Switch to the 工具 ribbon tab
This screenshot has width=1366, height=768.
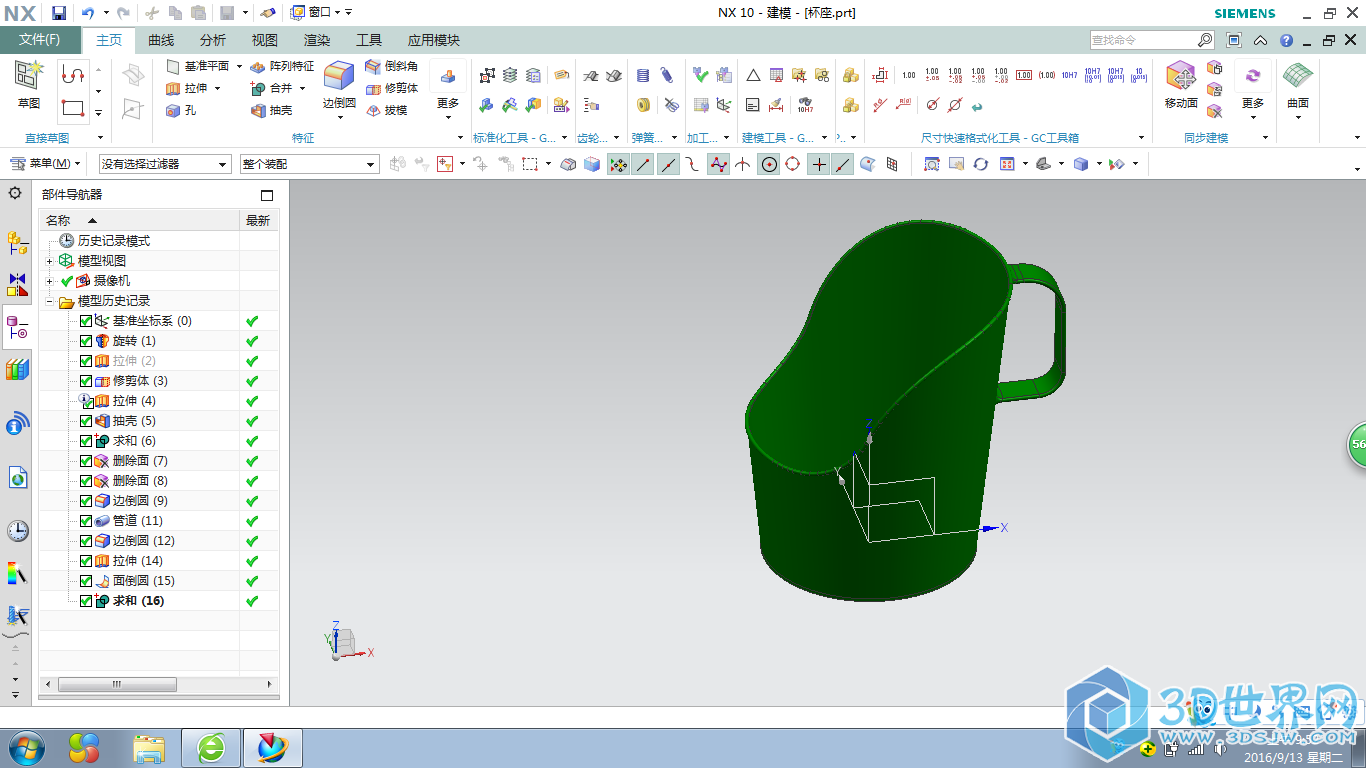(x=369, y=40)
